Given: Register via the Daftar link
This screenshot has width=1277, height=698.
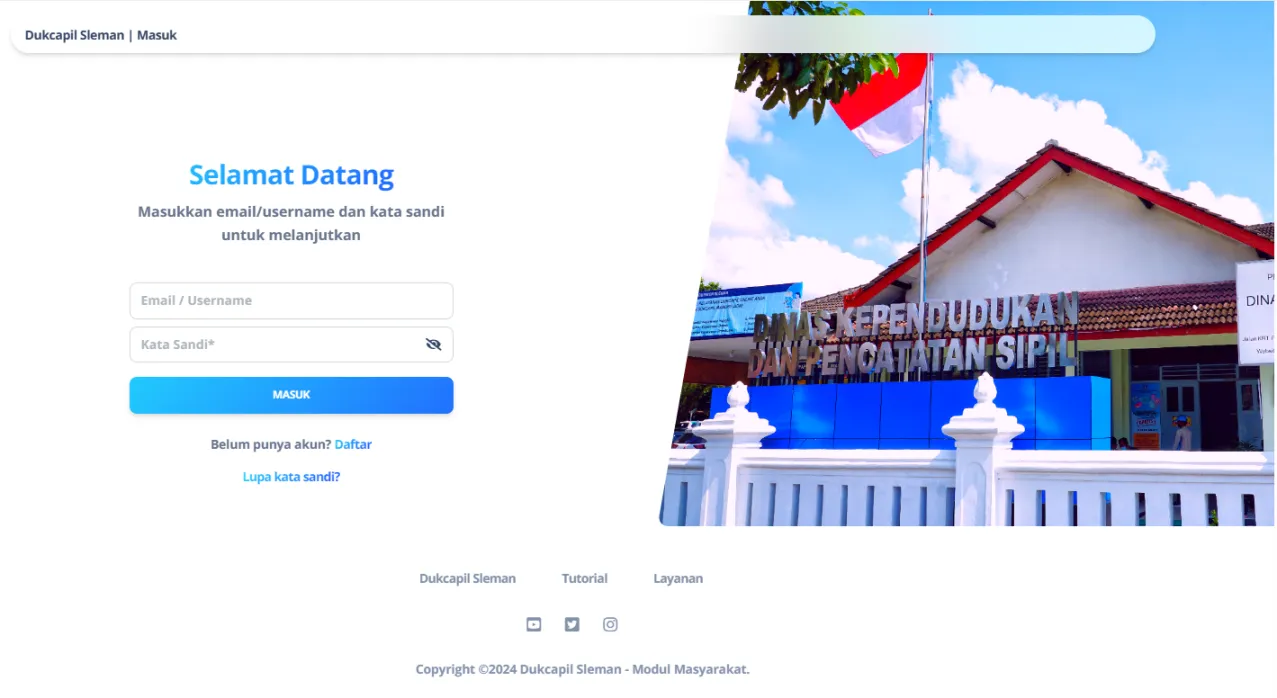Looking at the screenshot, I should point(353,444).
